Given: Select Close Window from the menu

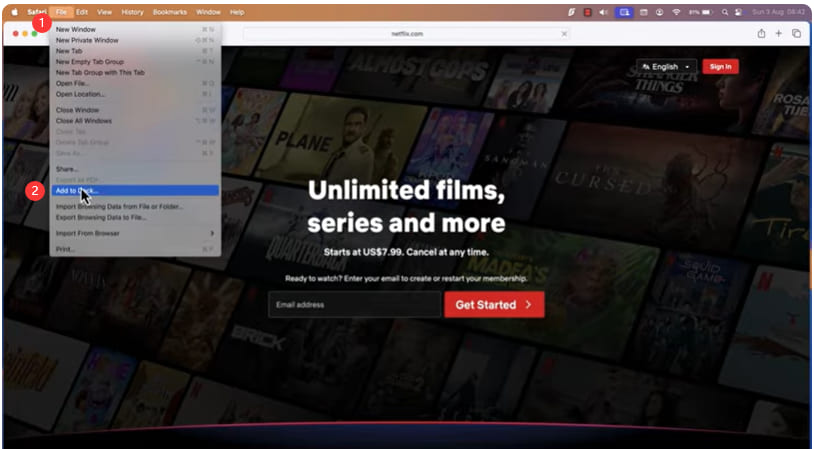Looking at the screenshot, I should (135, 110).
